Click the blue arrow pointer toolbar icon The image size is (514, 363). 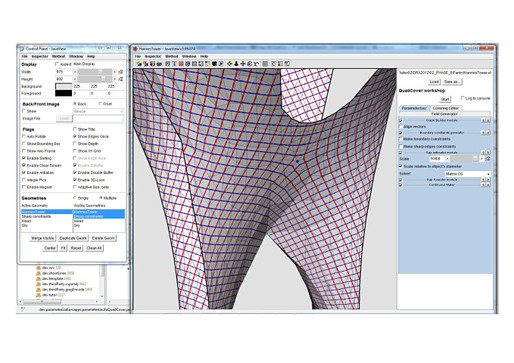point(221,63)
